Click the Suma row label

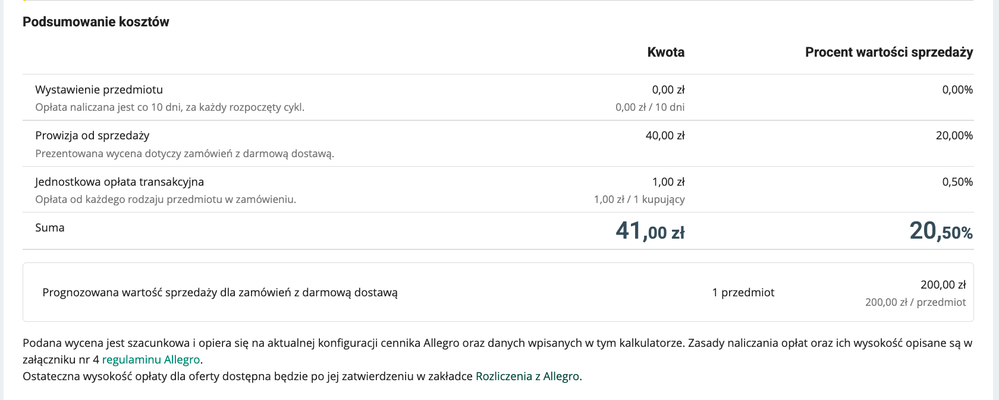coord(50,228)
